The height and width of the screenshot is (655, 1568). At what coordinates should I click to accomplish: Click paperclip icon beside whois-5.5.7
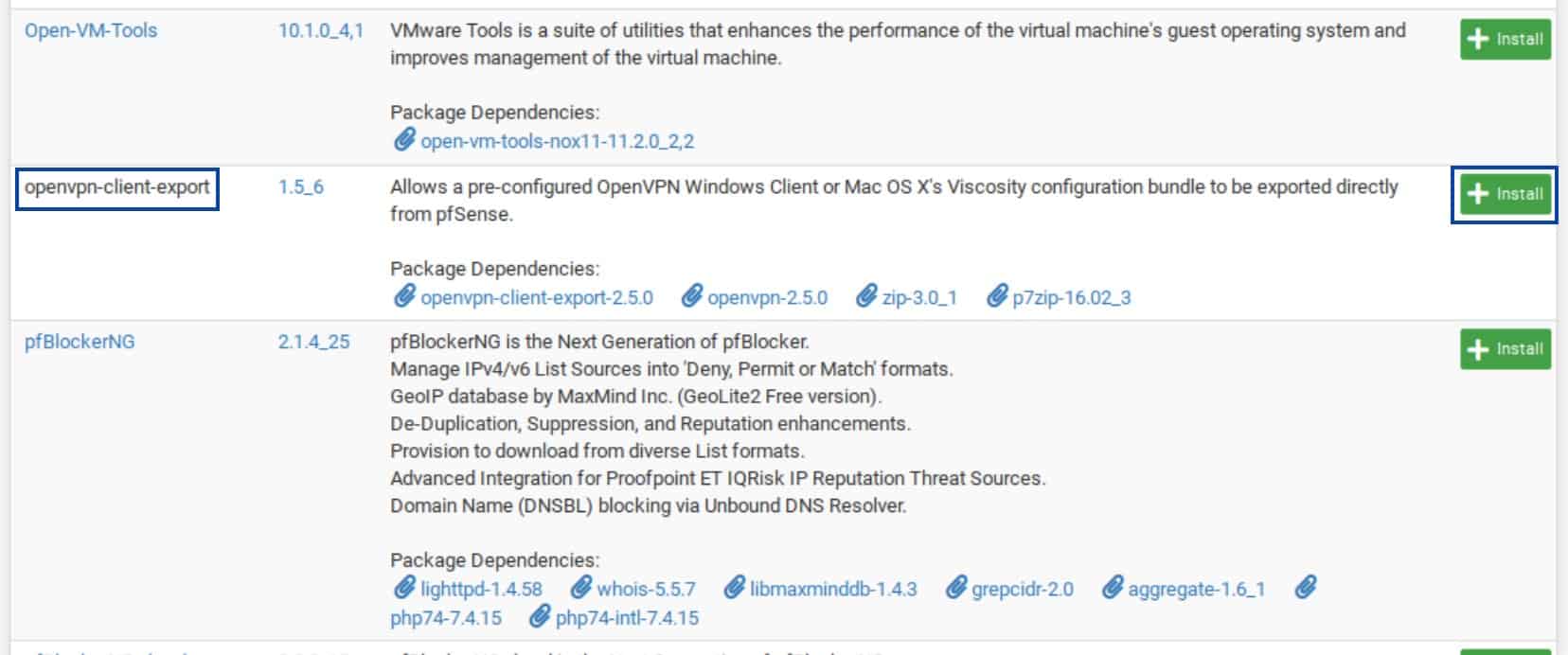[x=580, y=588]
